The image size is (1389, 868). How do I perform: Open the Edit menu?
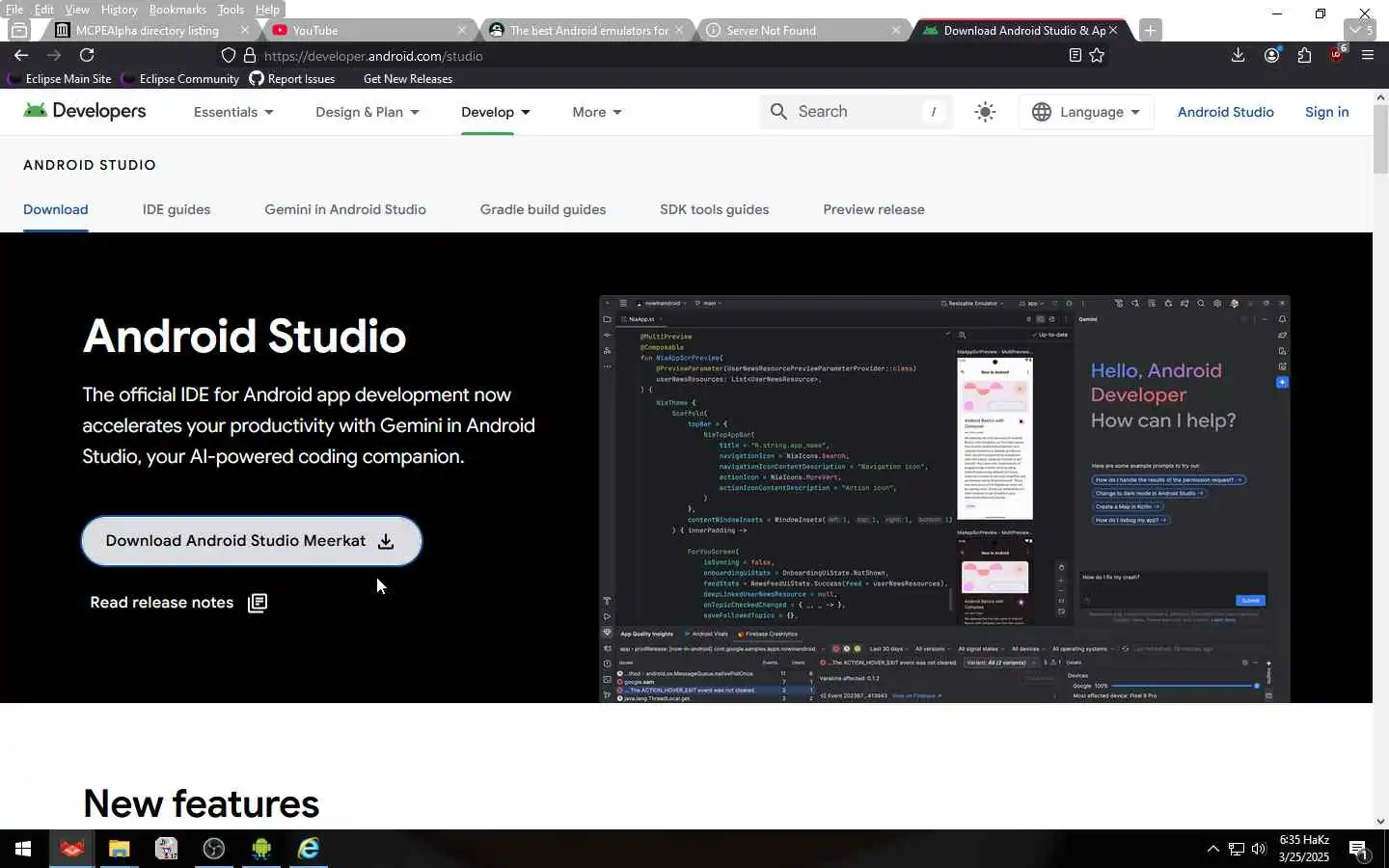tap(44, 10)
